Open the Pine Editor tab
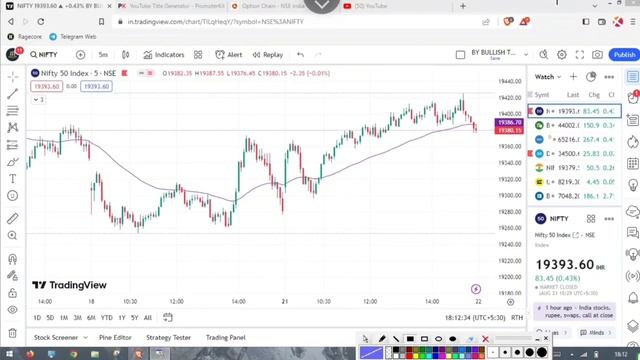Image resolution: width=640 pixels, height=360 pixels. [115, 338]
